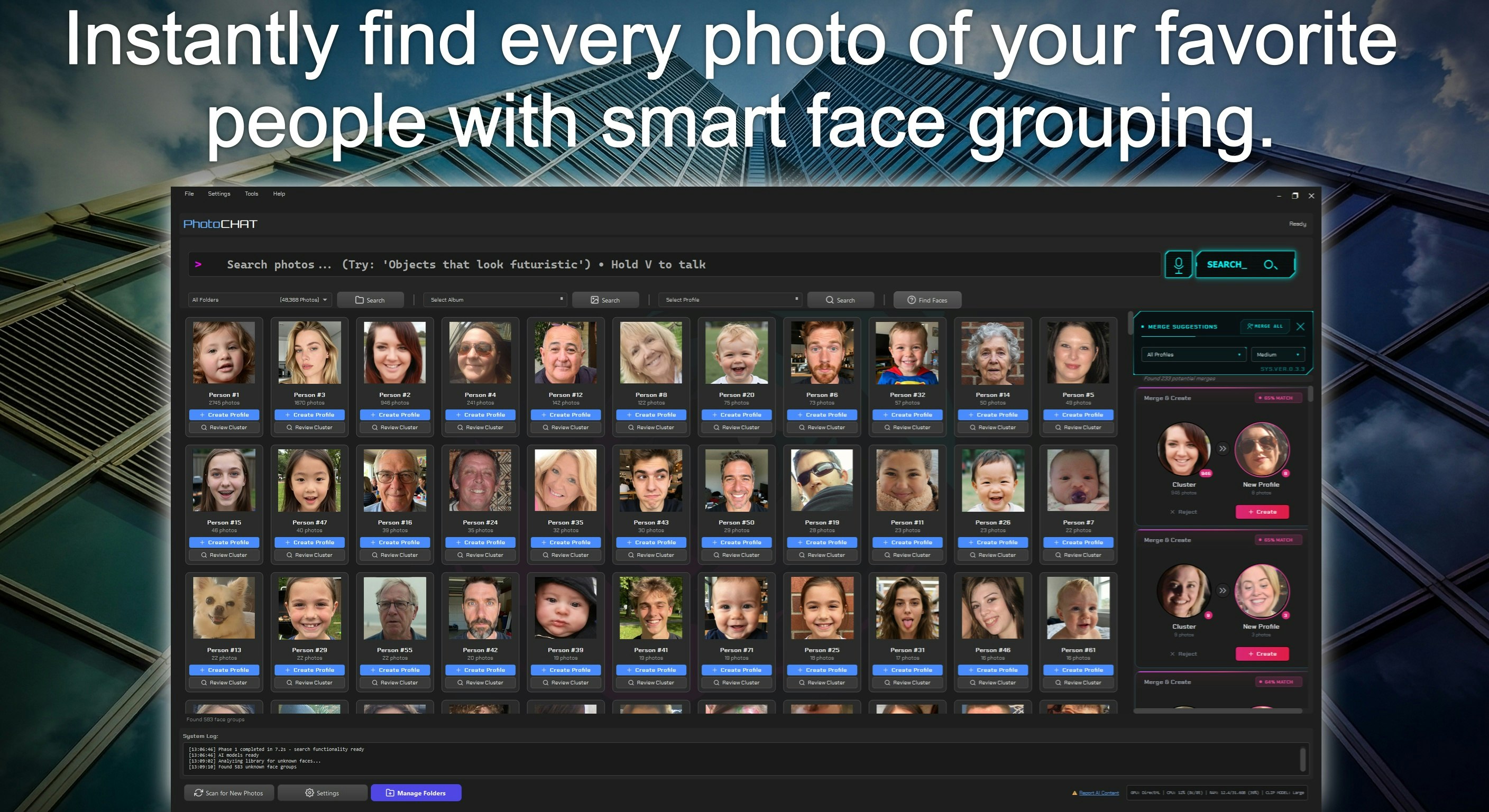Click the Settings gear icon in the bottom bar
Image resolution: width=1489 pixels, height=812 pixels.
[309, 792]
